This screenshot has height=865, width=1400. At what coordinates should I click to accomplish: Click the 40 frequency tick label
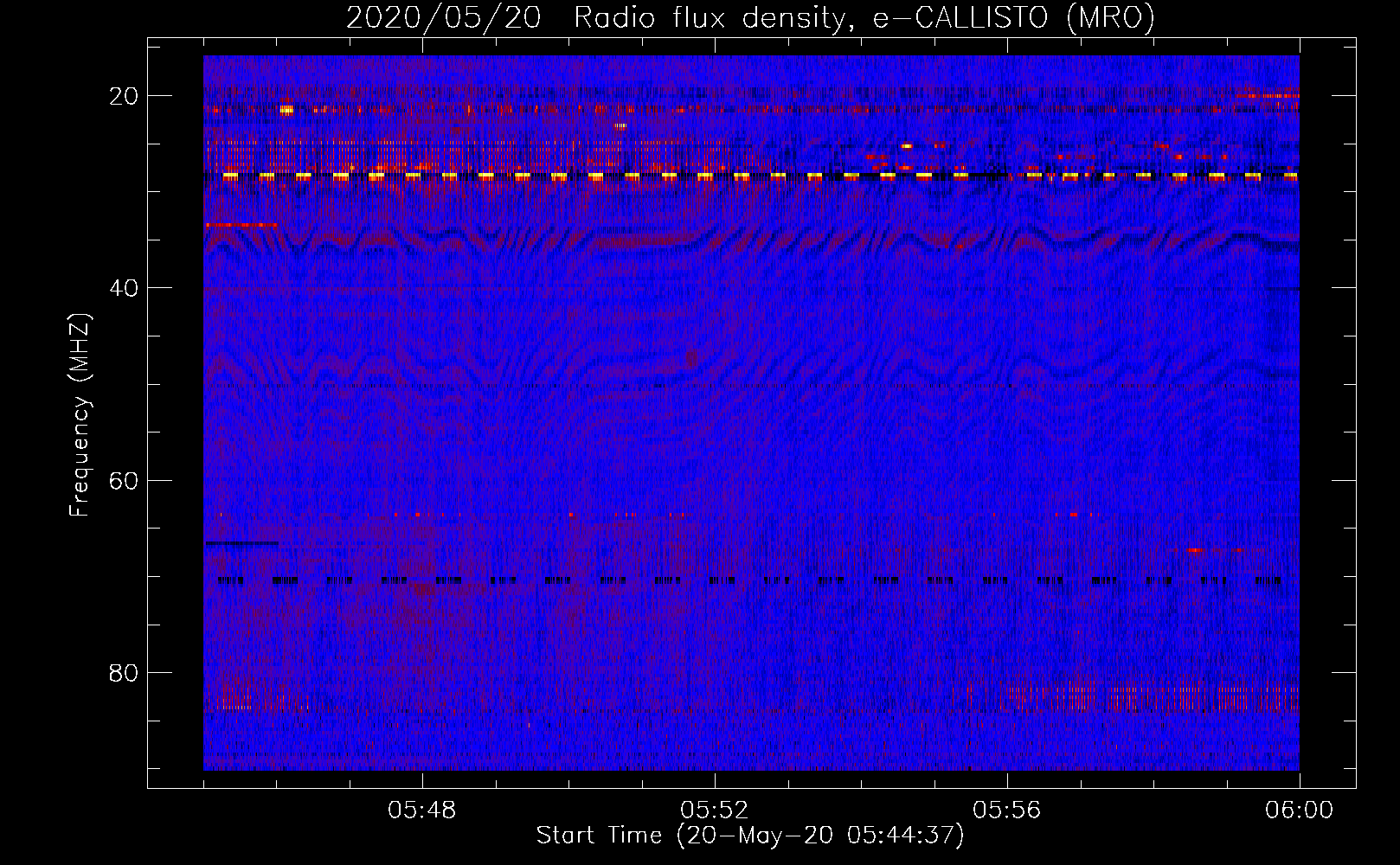coord(124,288)
